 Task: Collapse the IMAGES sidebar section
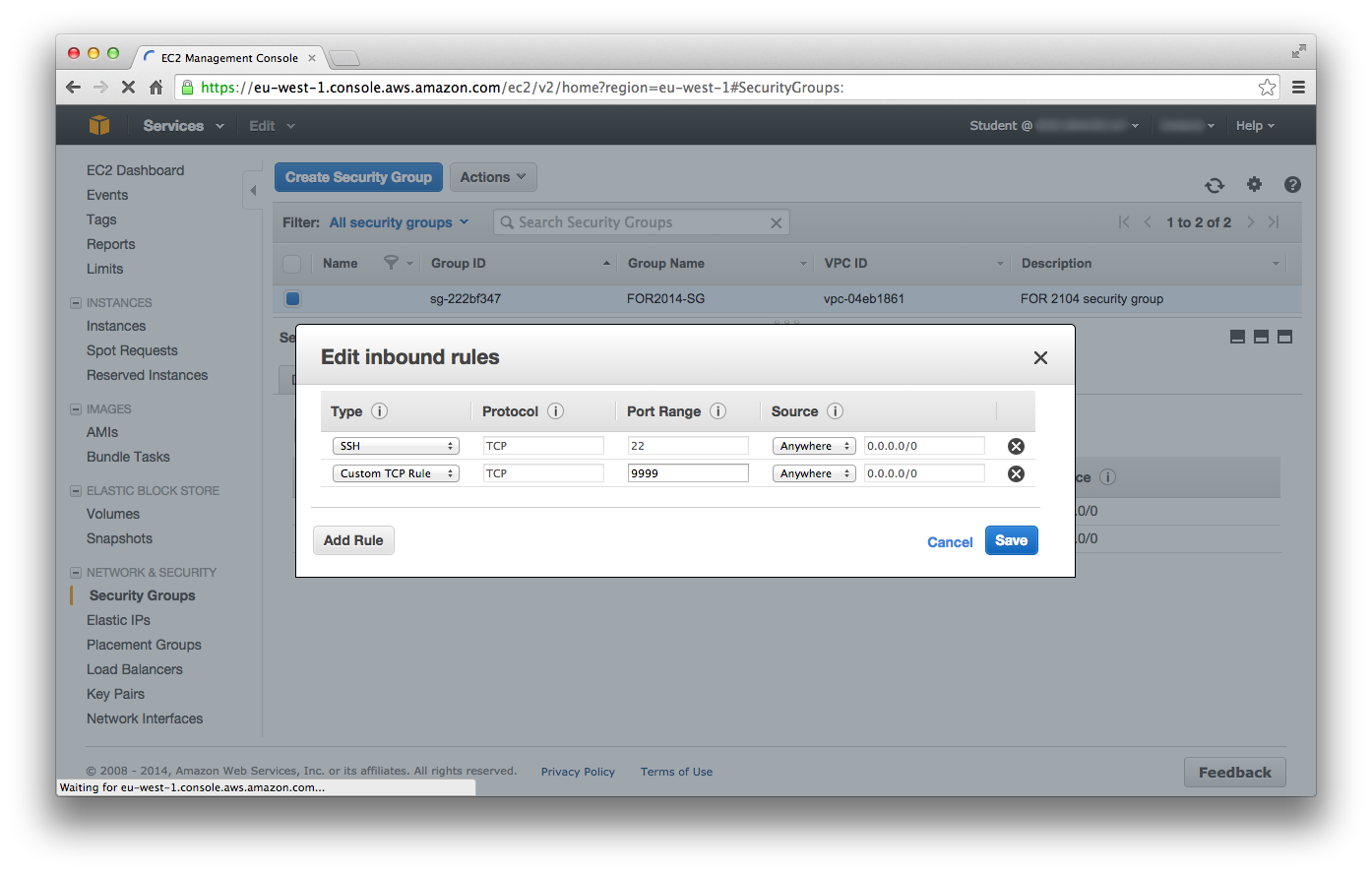pos(76,409)
